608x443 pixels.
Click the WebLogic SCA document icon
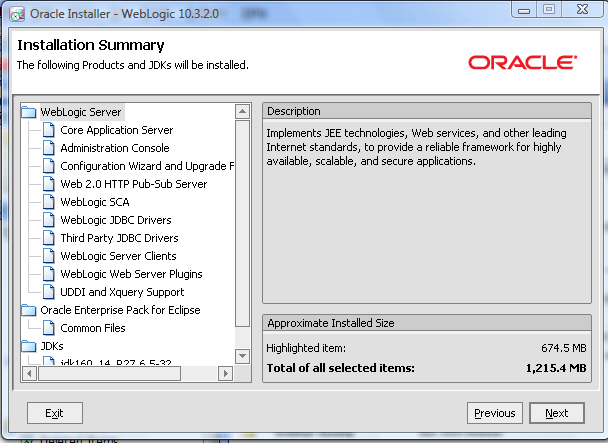[x=48, y=202]
